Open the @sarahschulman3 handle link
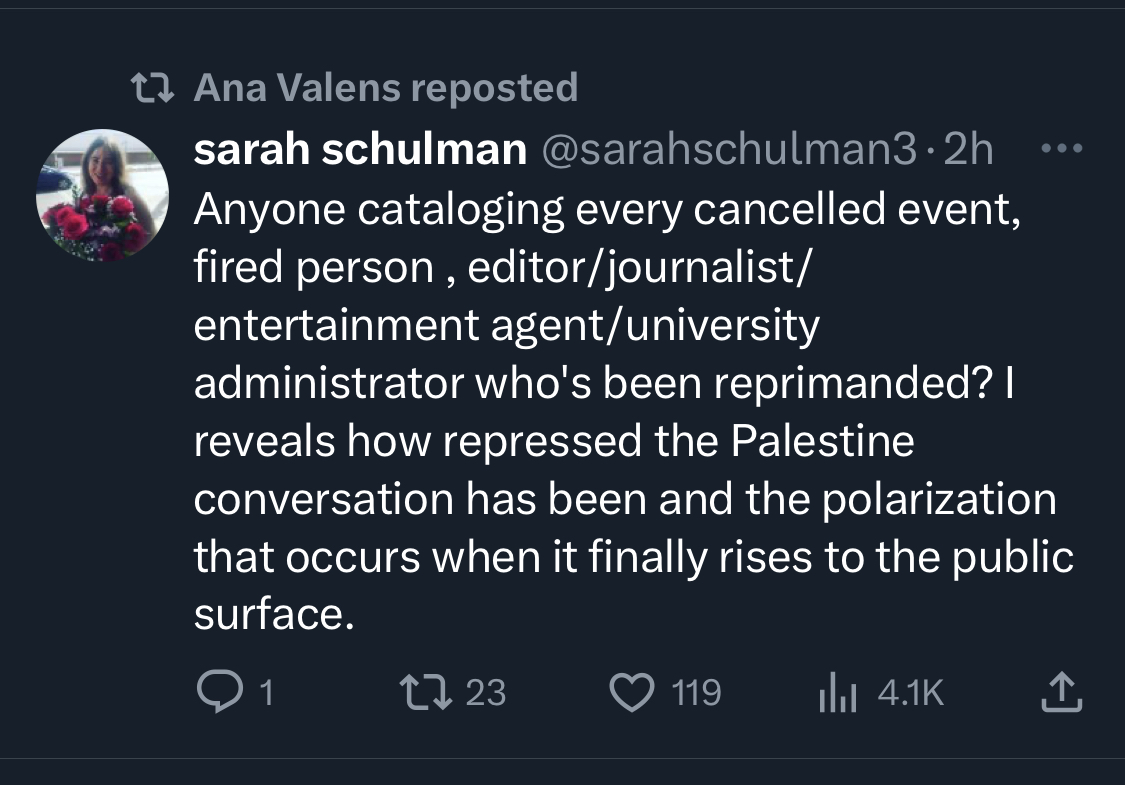This screenshot has width=1125, height=785. click(x=728, y=150)
